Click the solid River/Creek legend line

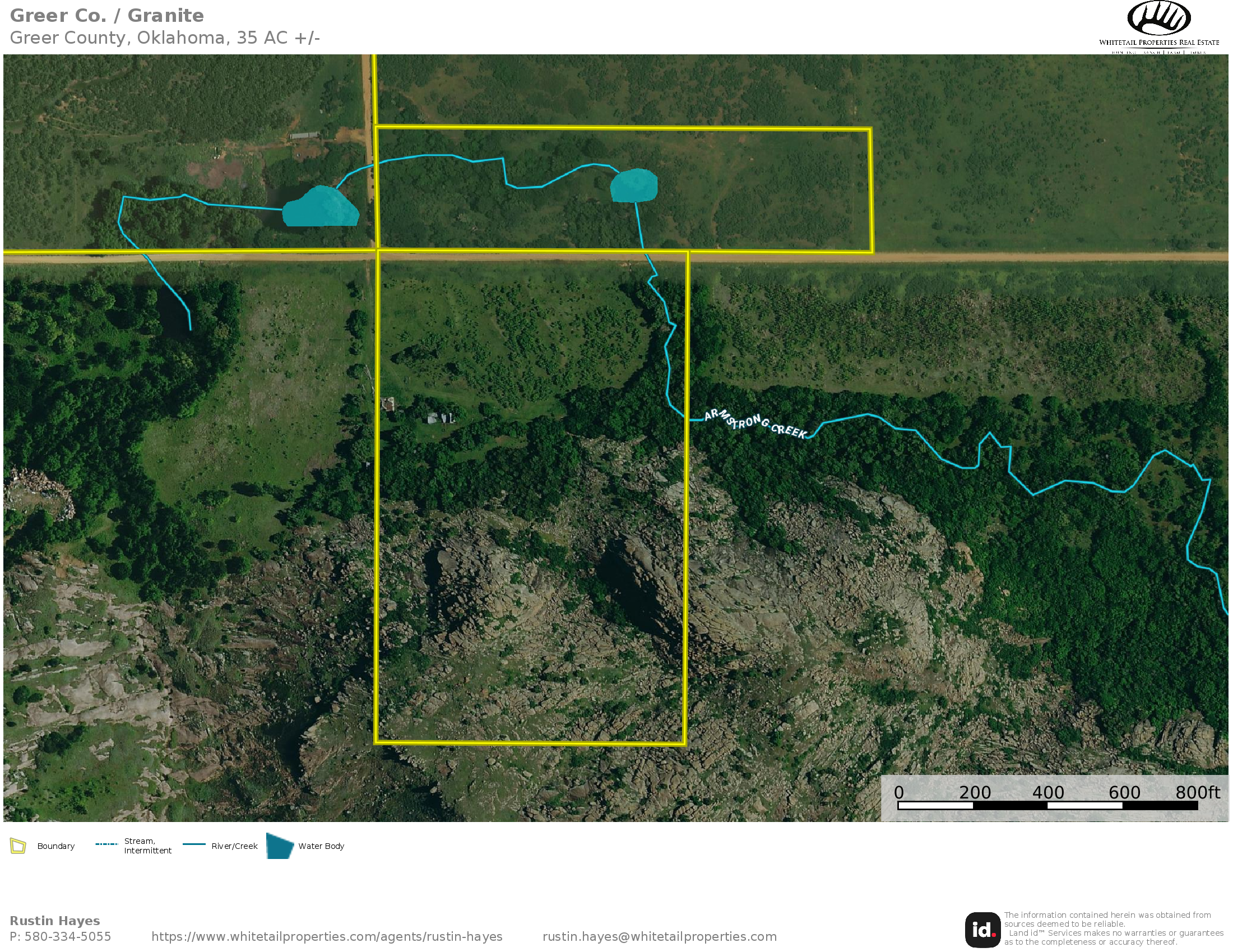coord(194,844)
